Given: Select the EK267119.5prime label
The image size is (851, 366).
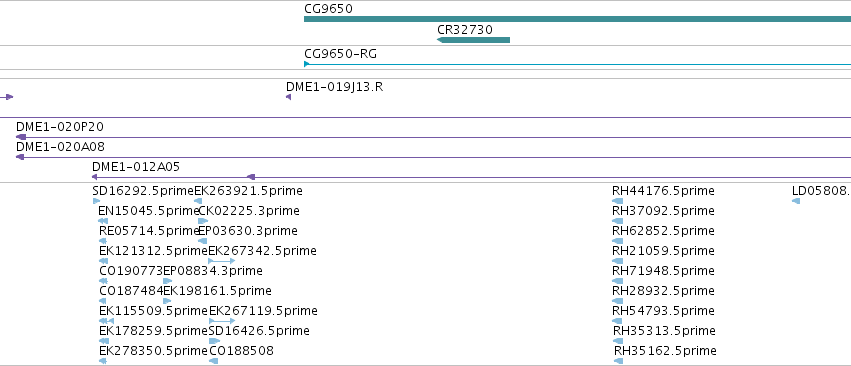Looking at the screenshot, I should [x=263, y=311].
